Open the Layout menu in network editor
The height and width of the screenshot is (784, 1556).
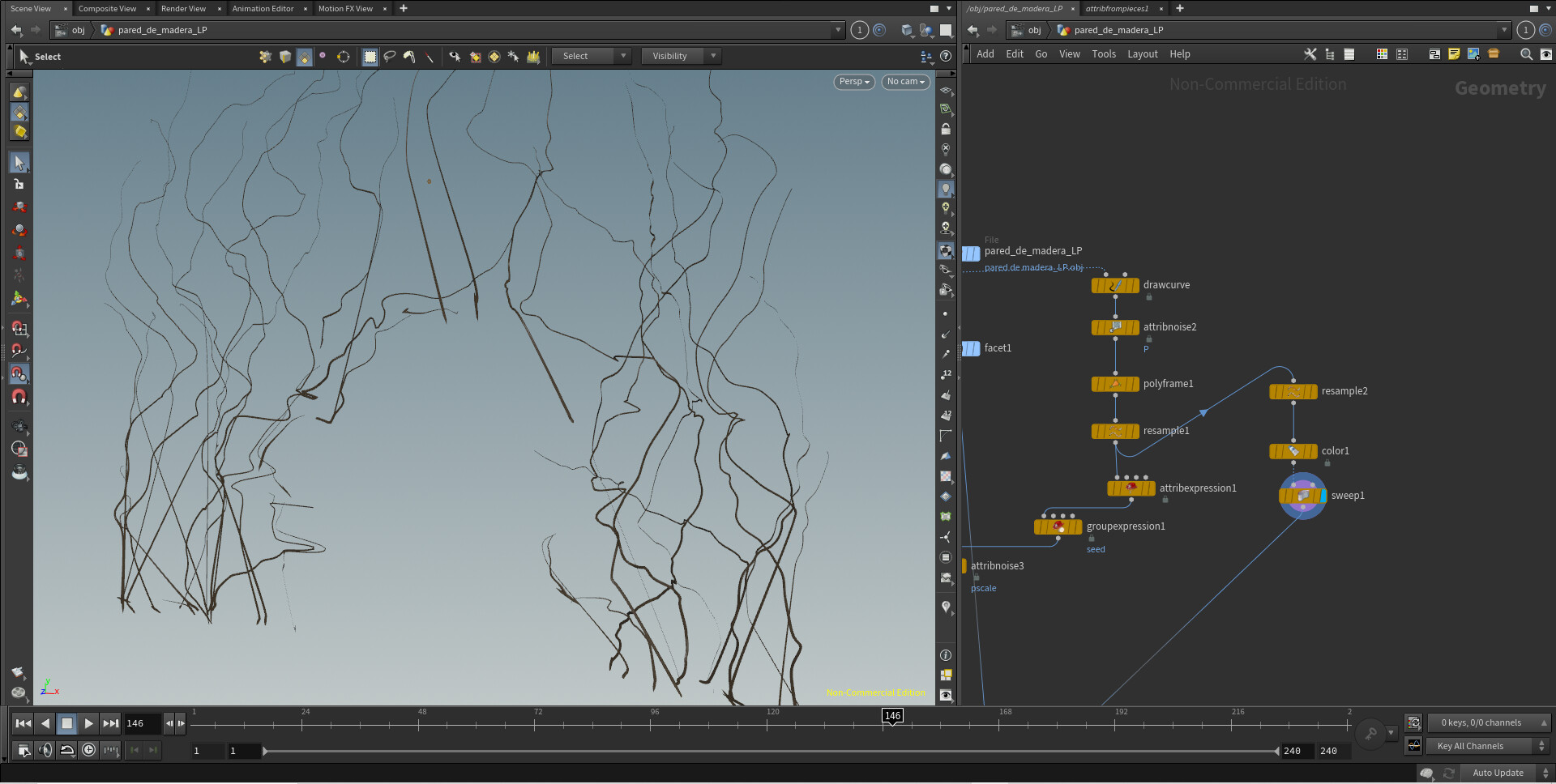(1142, 54)
